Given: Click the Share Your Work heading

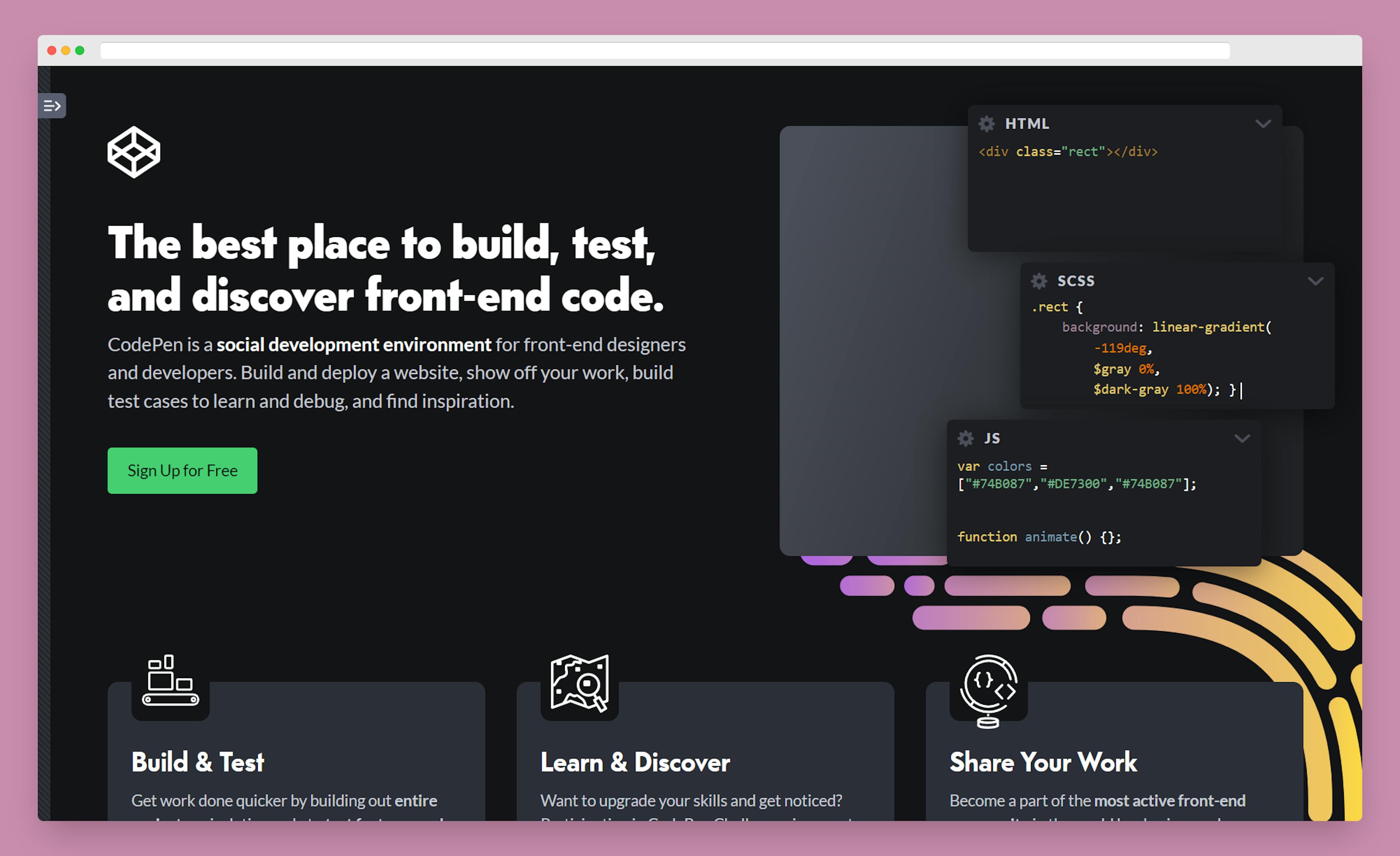Looking at the screenshot, I should (x=1043, y=762).
